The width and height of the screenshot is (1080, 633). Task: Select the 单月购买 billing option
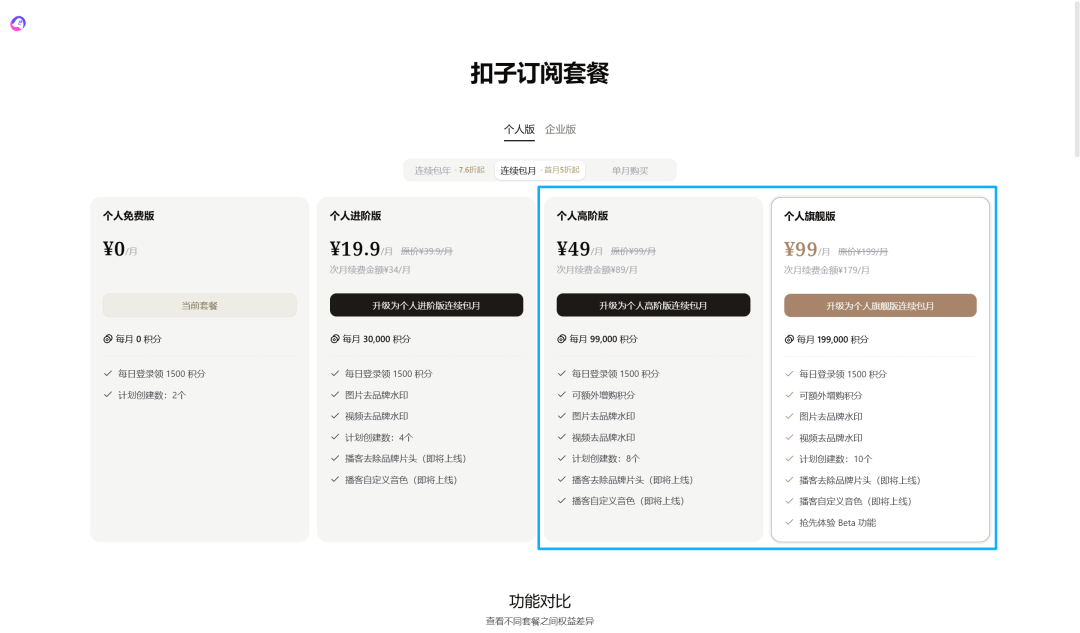coord(631,170)
